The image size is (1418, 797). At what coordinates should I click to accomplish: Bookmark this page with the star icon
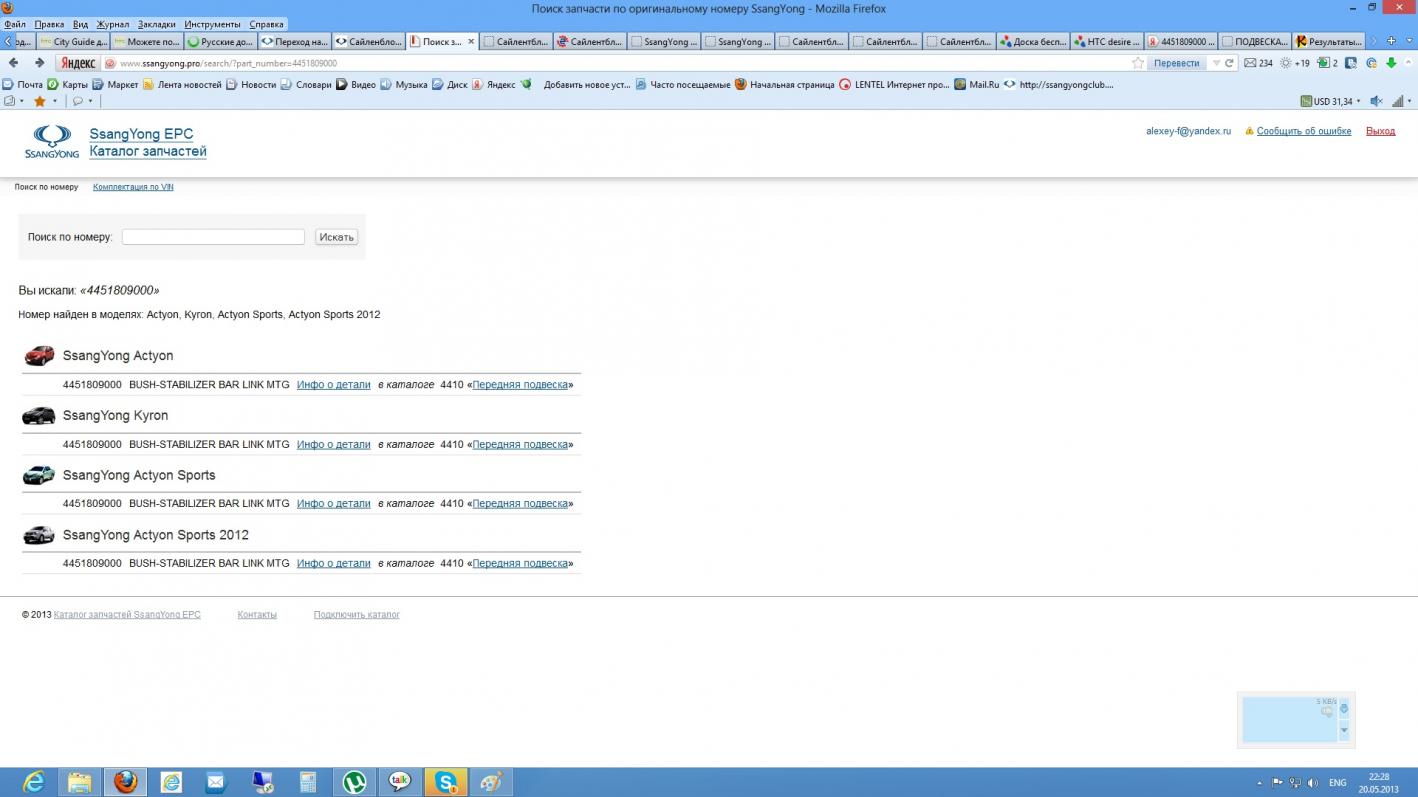click(1138, 63)
